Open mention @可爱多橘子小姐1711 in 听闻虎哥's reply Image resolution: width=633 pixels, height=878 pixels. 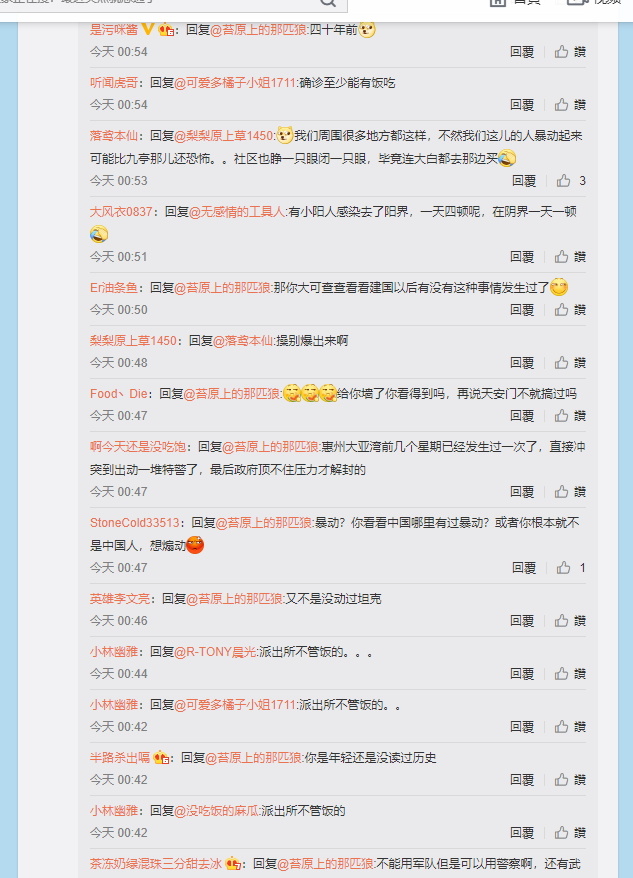point(235,83)
